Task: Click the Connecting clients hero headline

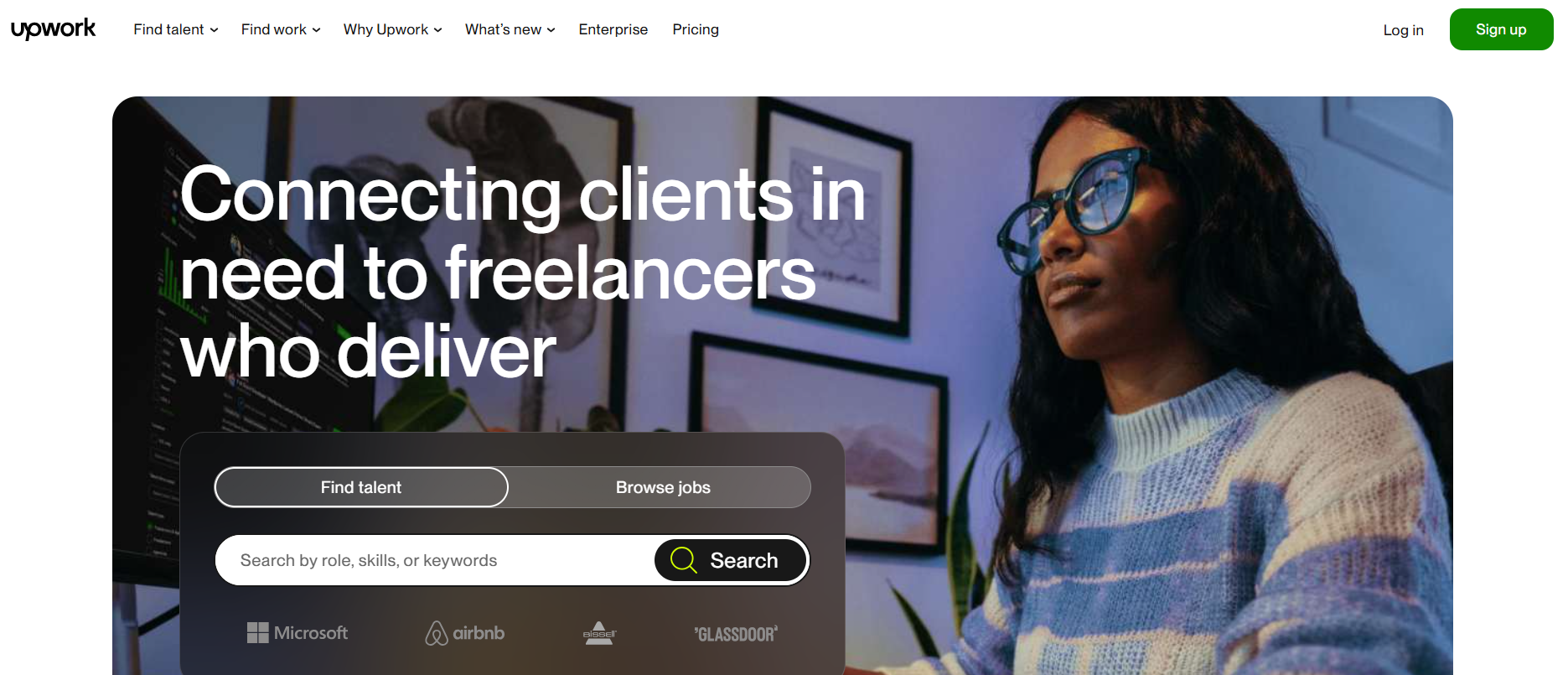Action: tap(523, 272)
